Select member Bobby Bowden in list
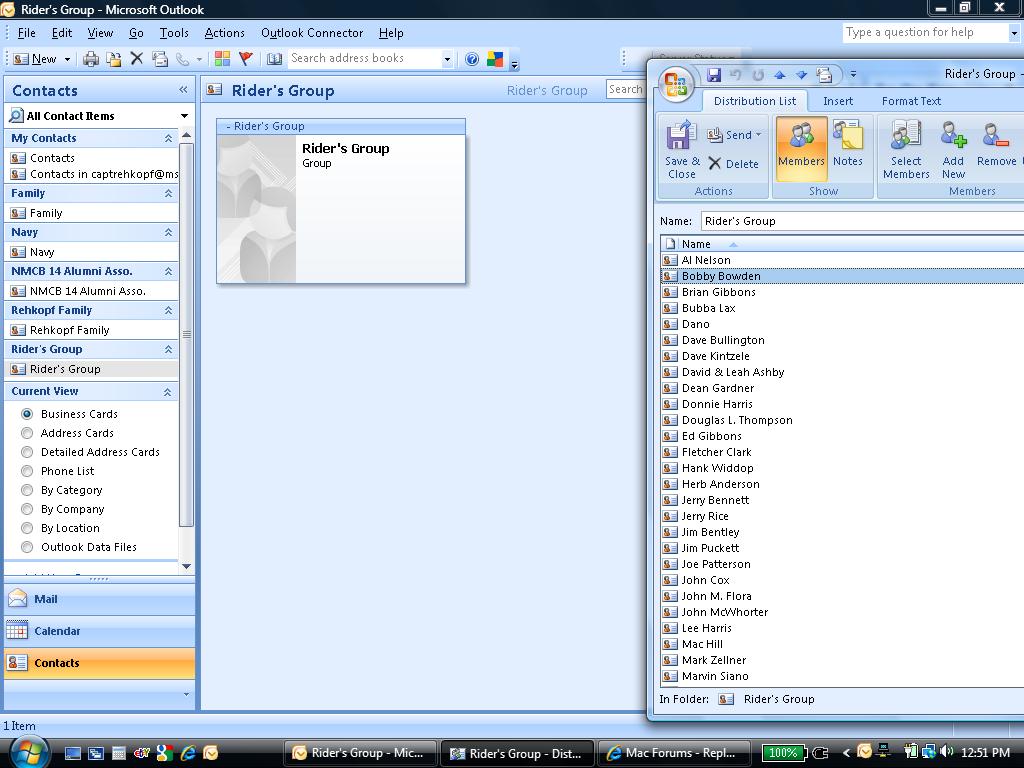Viewport: 1024px width, 768px height. coord(842,276)
